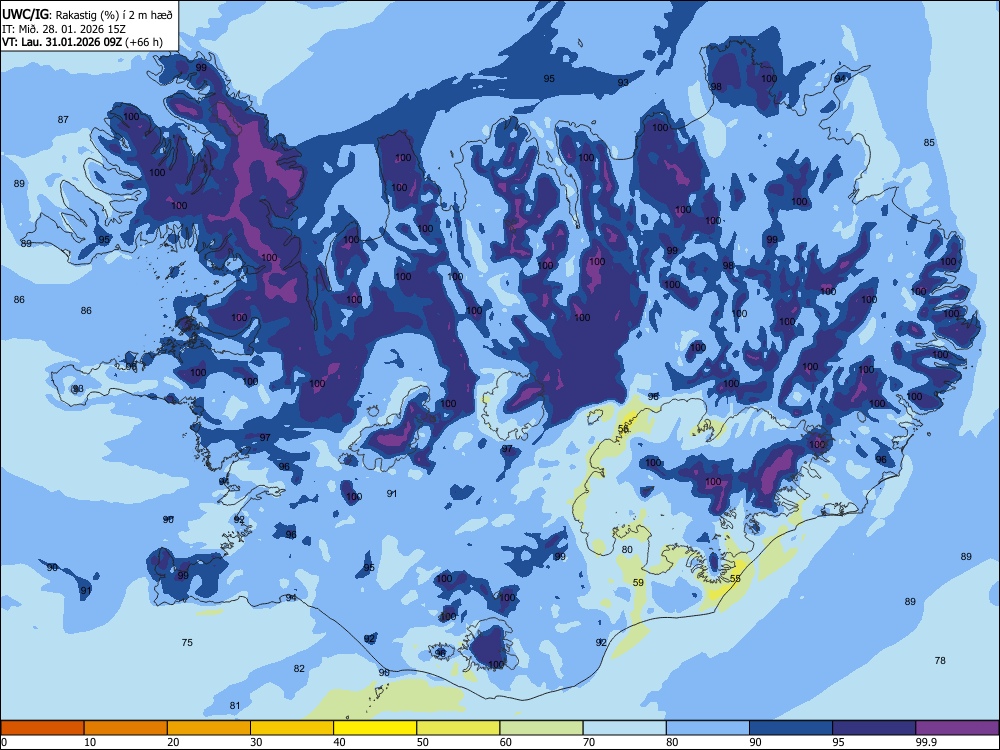Click the '81' humidity value on the map
1000x750 pixels.
tap(235, 706)
